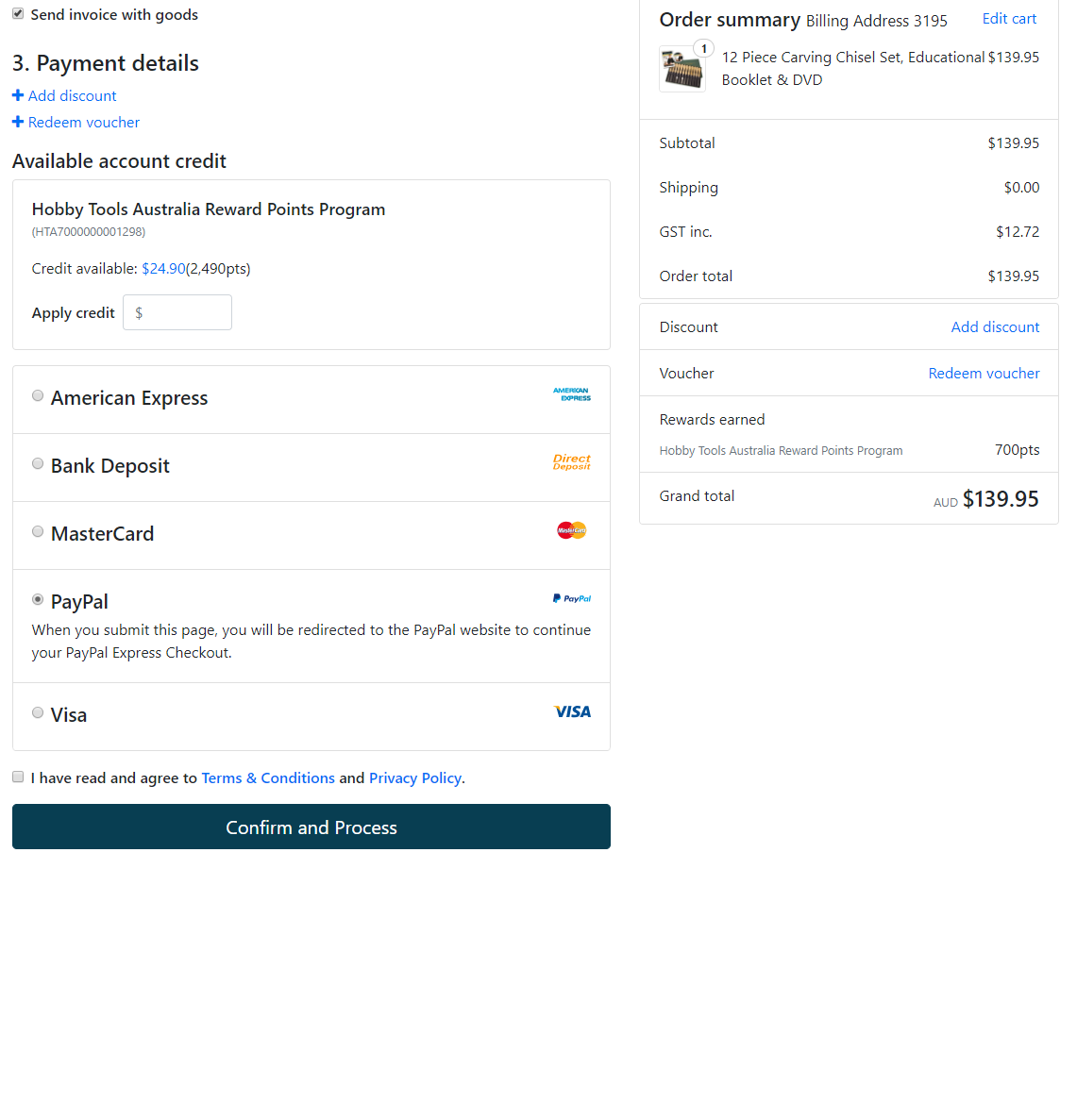1077x1120 pixels.
Task: Click the Visa logo icon
Action: (572, 711)
